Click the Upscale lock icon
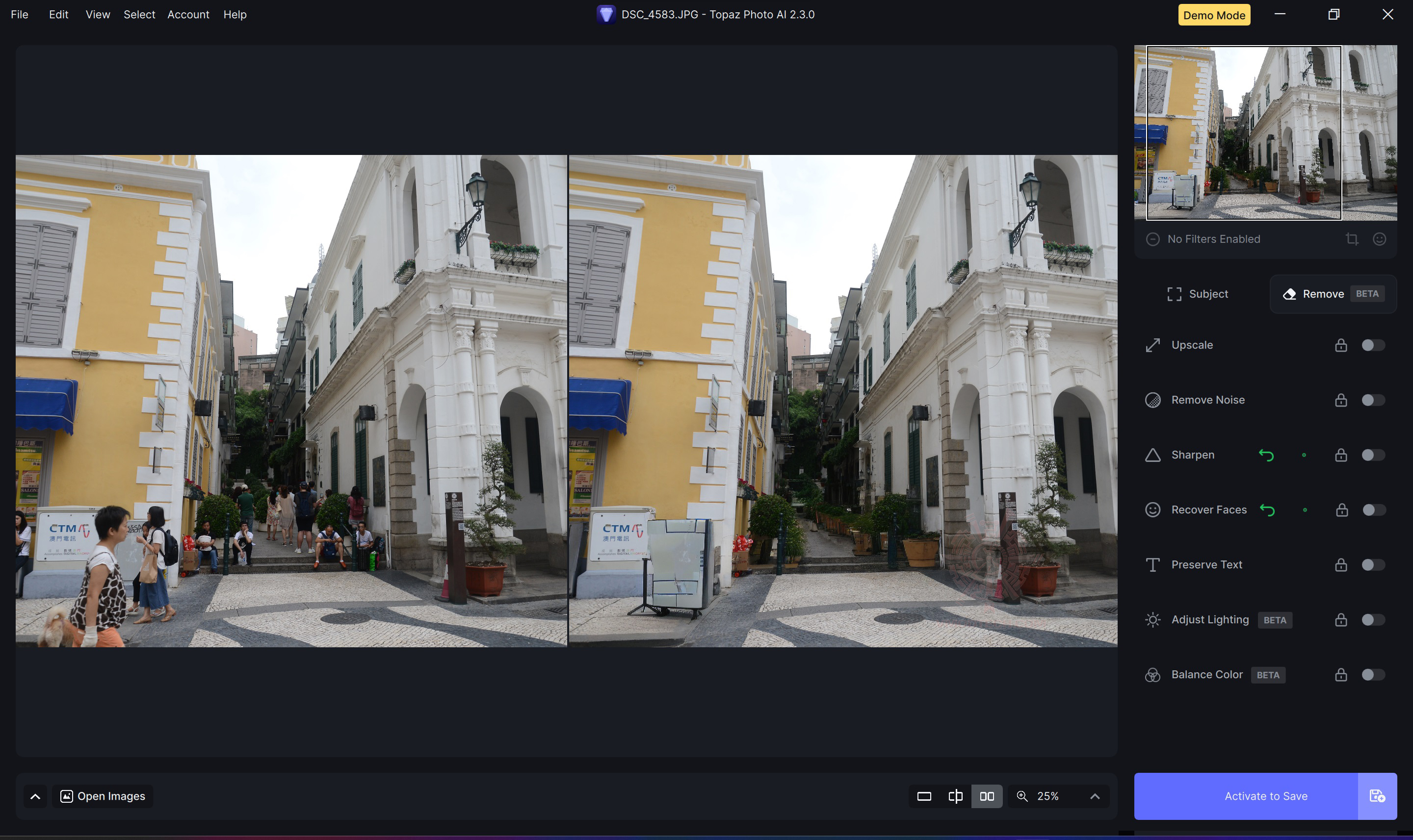Viewport: 1413px width, 840px height. click(1340, 345)
